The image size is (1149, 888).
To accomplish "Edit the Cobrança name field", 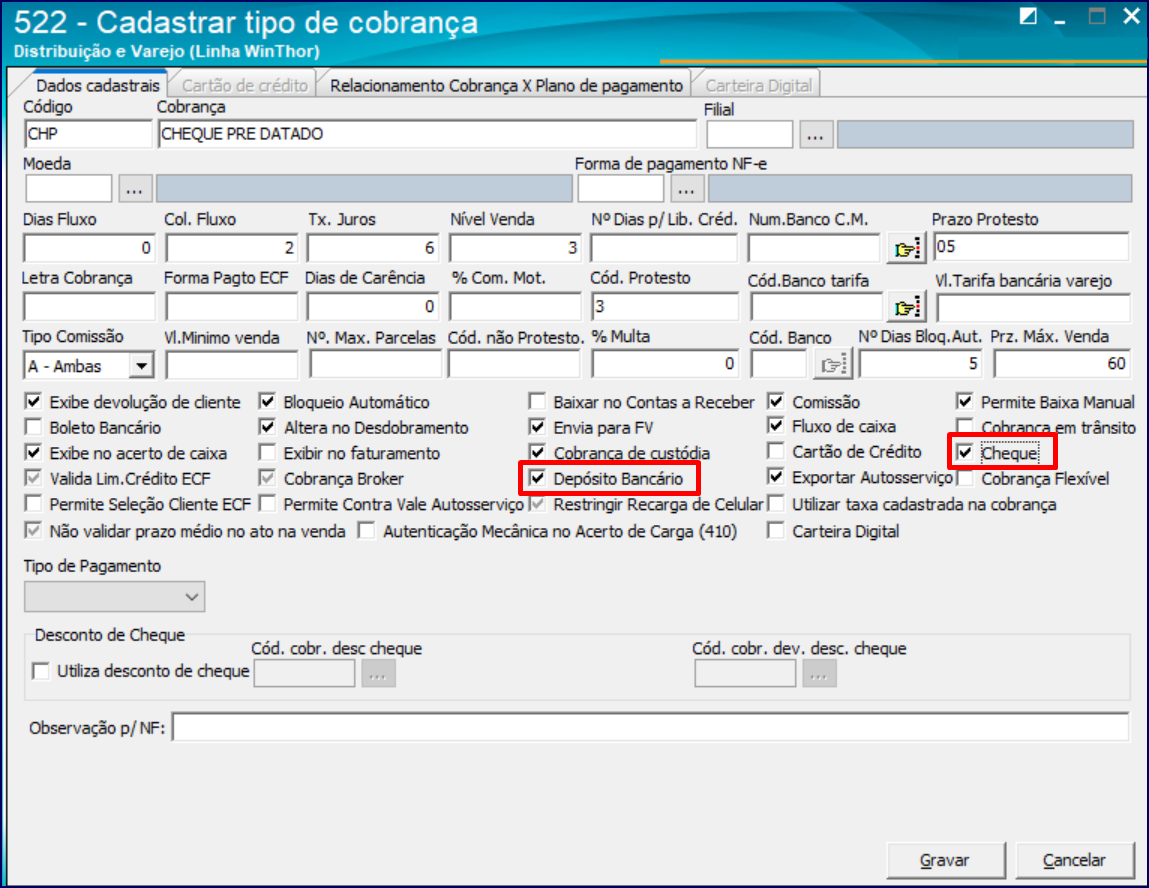I will coord(426,134).
